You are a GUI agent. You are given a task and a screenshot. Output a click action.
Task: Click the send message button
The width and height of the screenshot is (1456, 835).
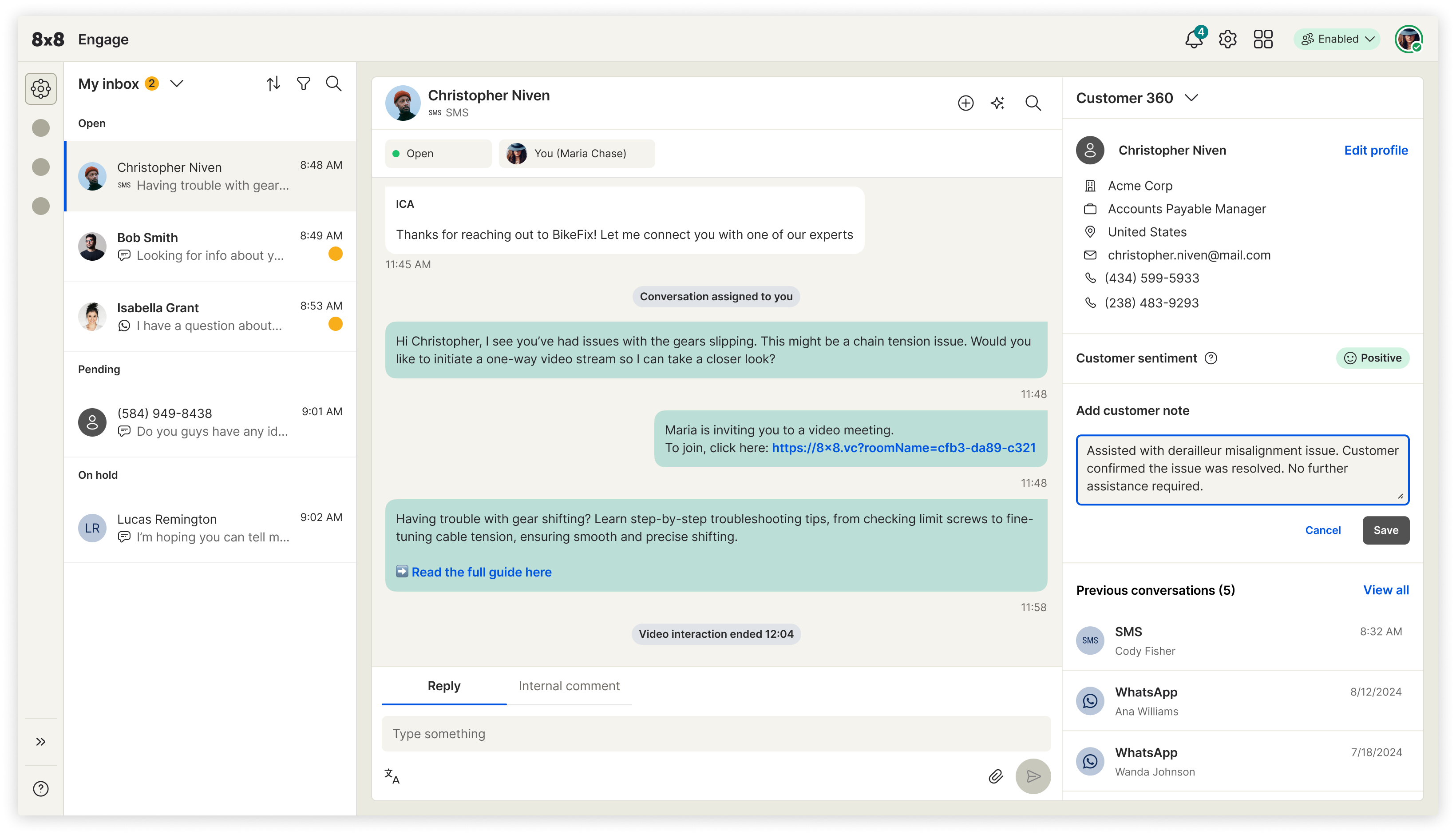[x=1033, y=776]
